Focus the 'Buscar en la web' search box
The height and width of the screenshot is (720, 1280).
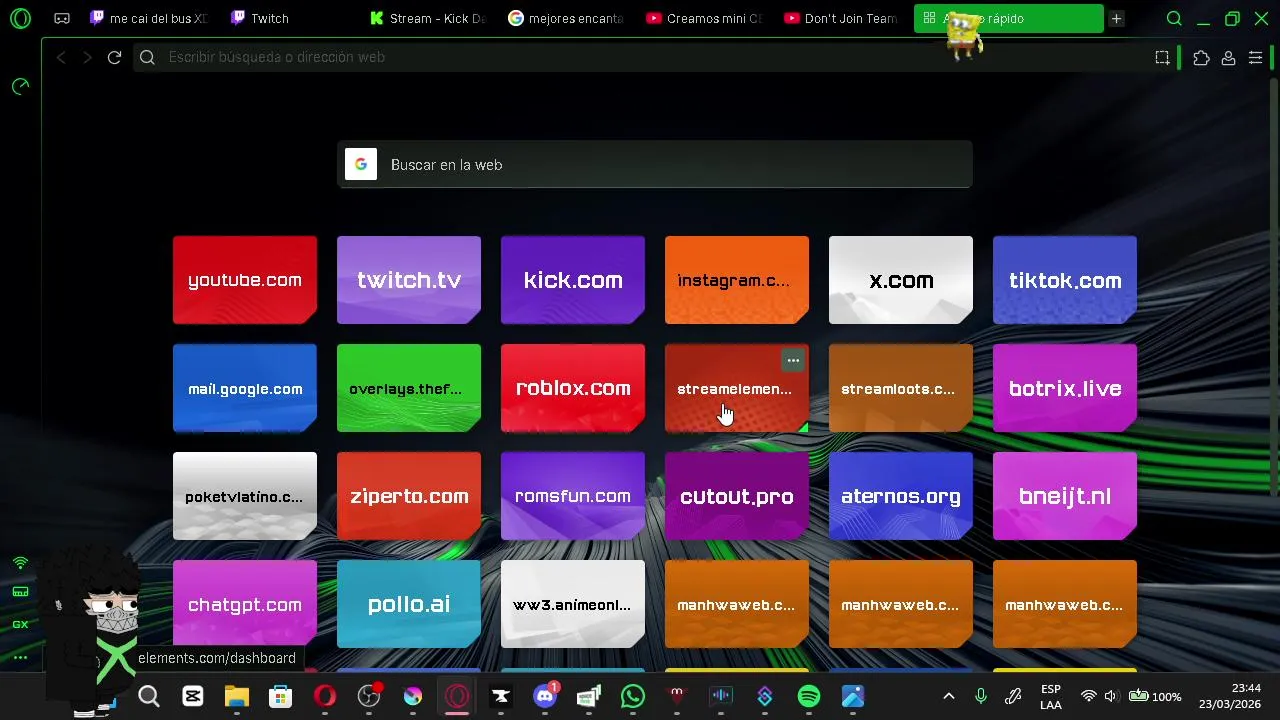[x=655, y=165]
